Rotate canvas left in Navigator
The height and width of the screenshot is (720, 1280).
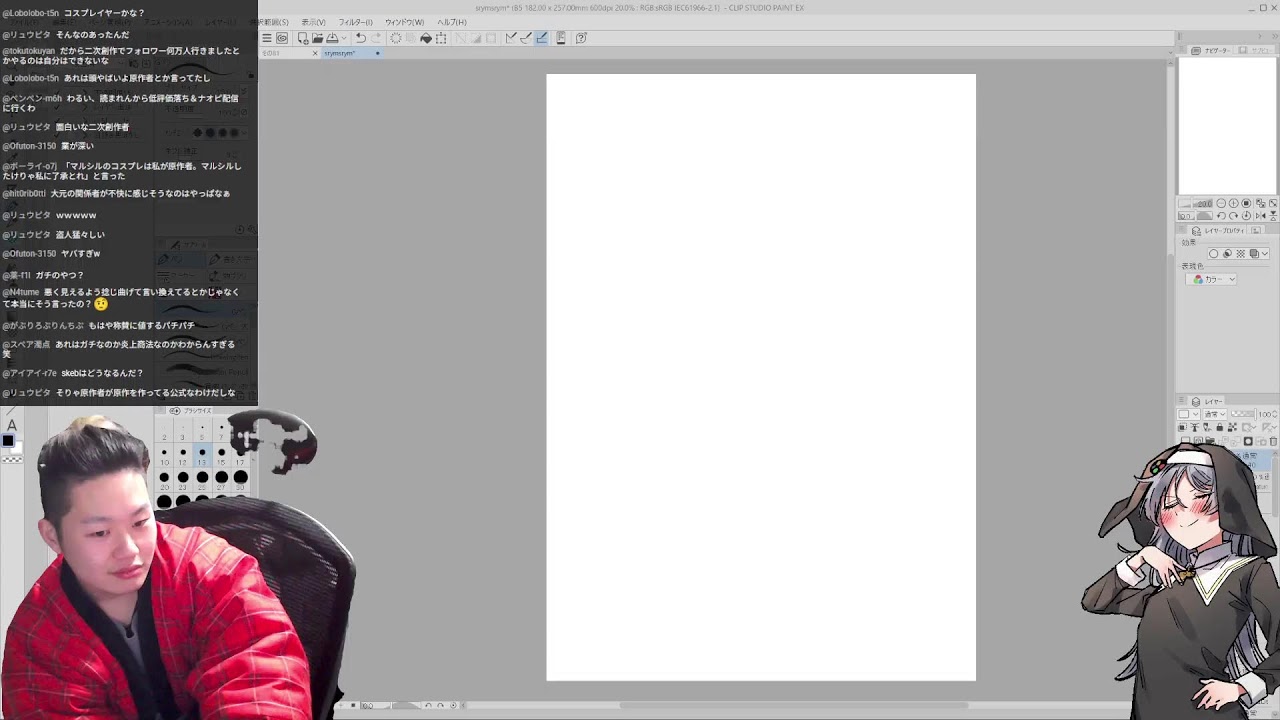click(x=1221, y=215)
